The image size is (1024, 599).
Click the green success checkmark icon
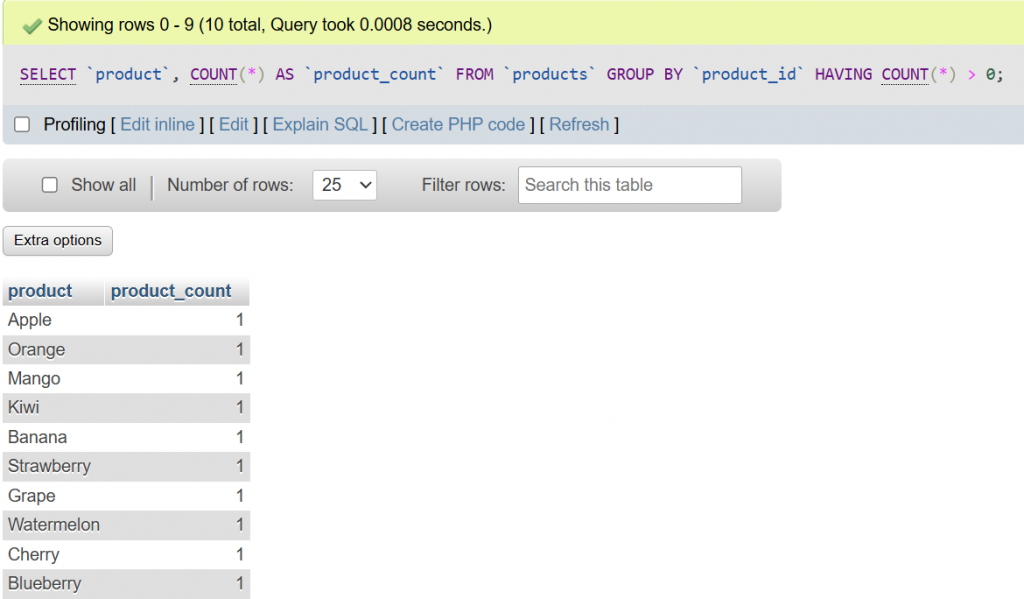[31, 24]
